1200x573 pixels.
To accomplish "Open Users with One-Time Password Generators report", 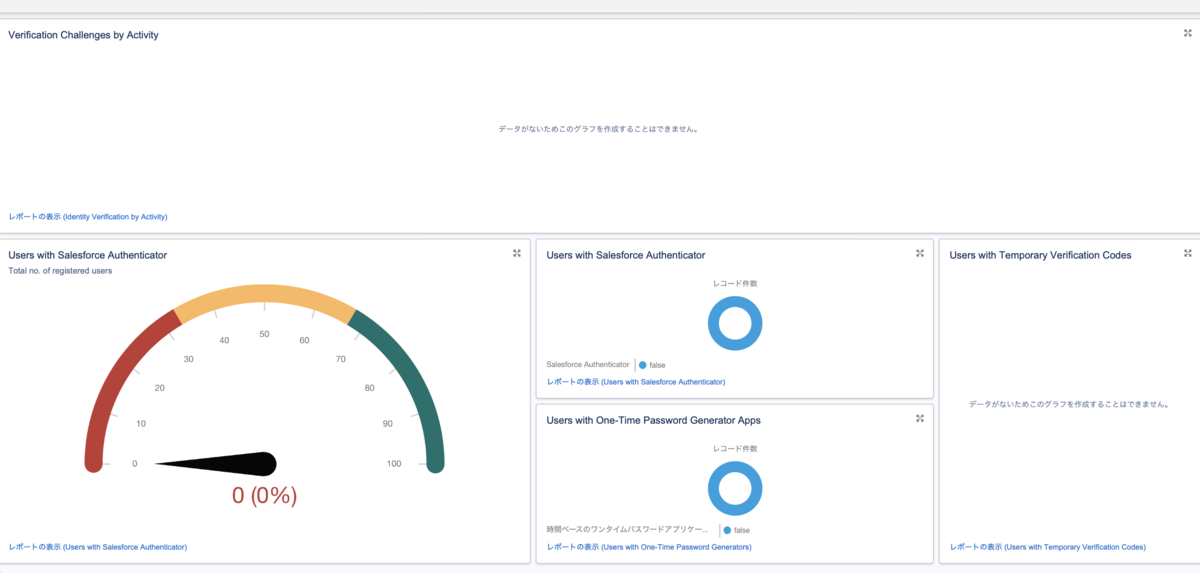I will pyautogui.click(x=649, y=547).
